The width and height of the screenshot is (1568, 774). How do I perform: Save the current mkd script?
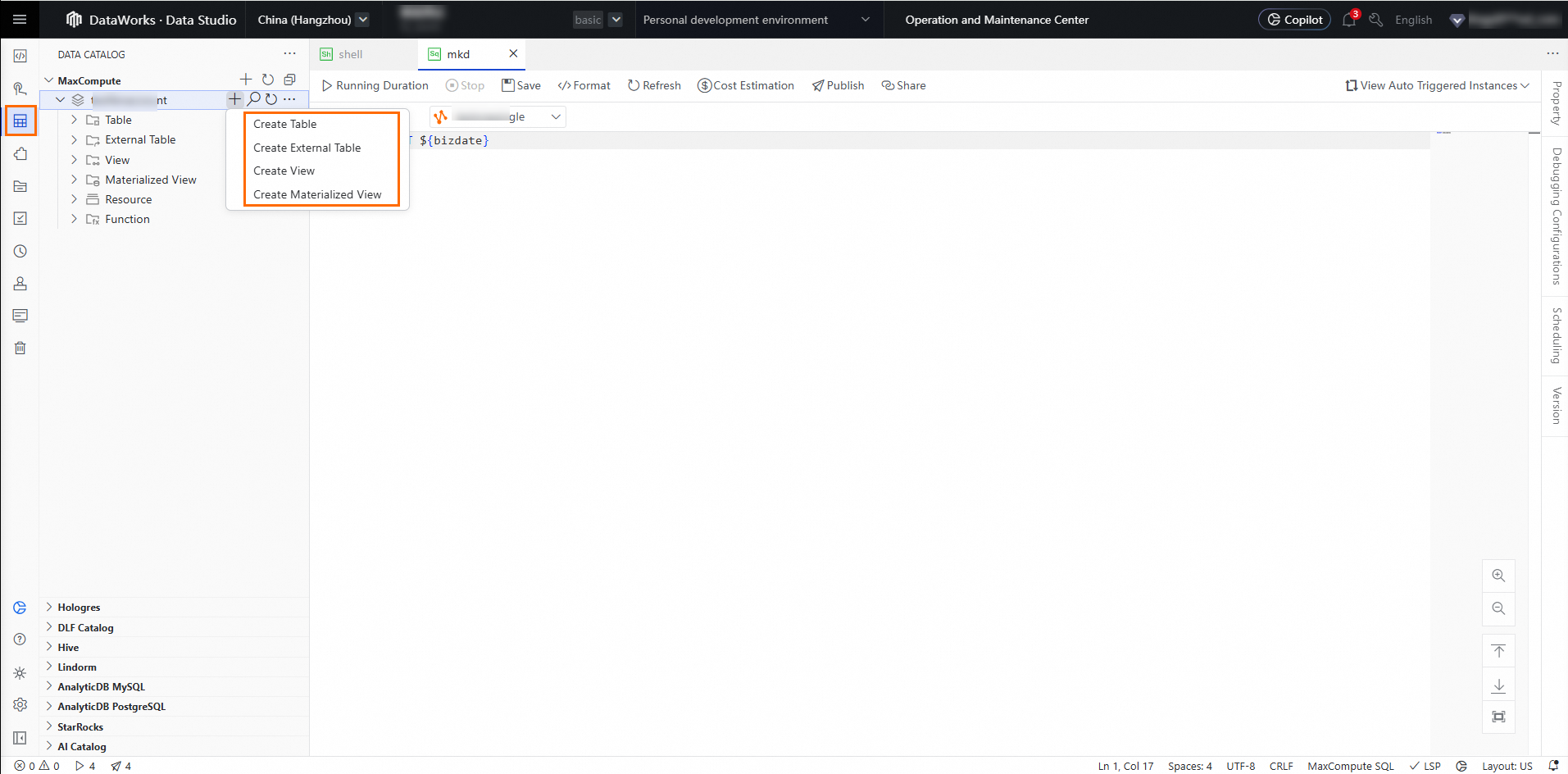click(x=521, y=85)
